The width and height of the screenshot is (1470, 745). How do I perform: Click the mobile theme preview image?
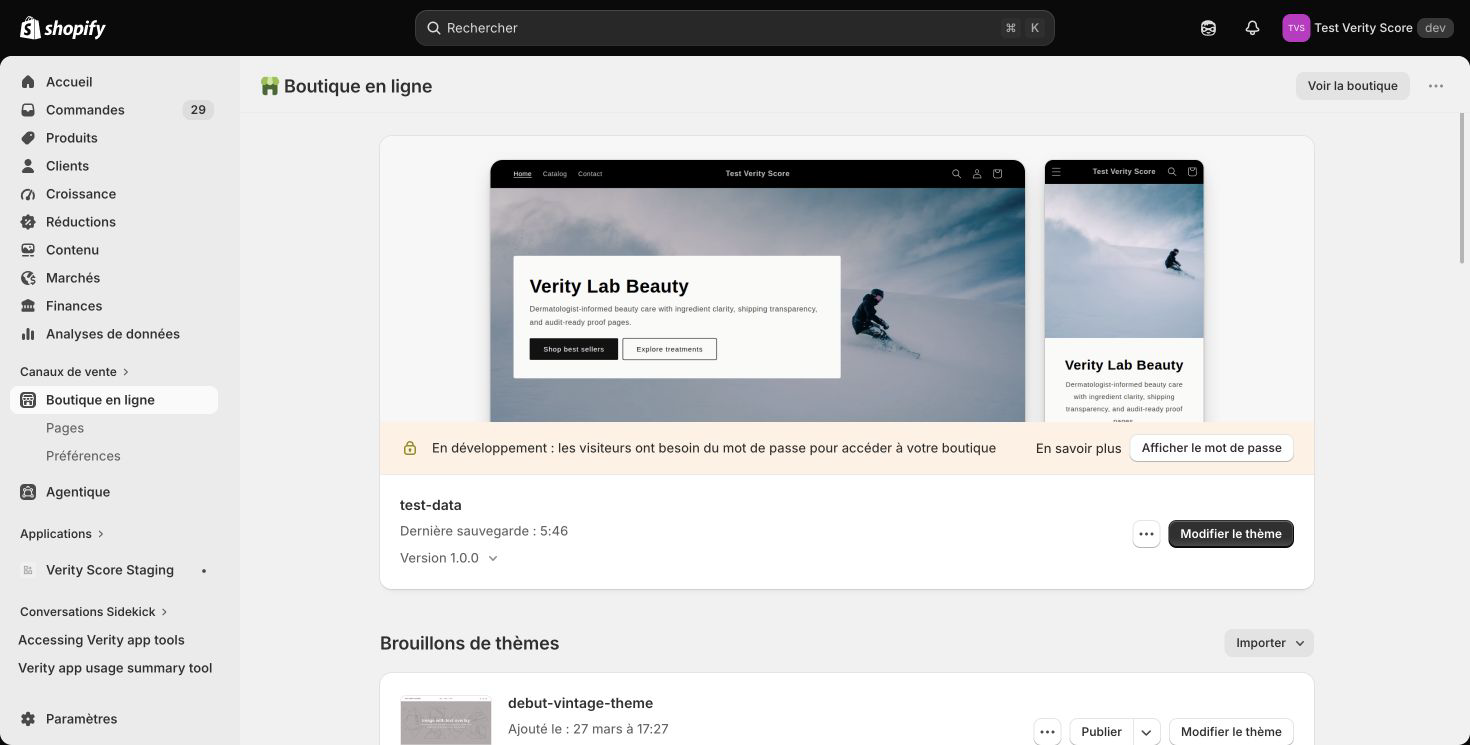pyautogui.click(x=1124, y=291)
